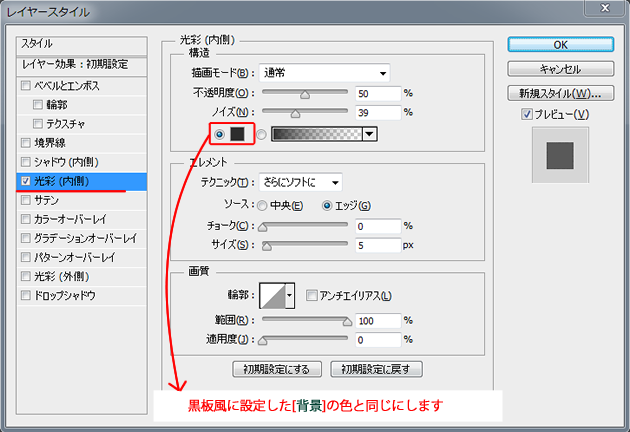Select the 中央 source radio button
This screenshot has width=630, height=432.
tap(262, 204)
